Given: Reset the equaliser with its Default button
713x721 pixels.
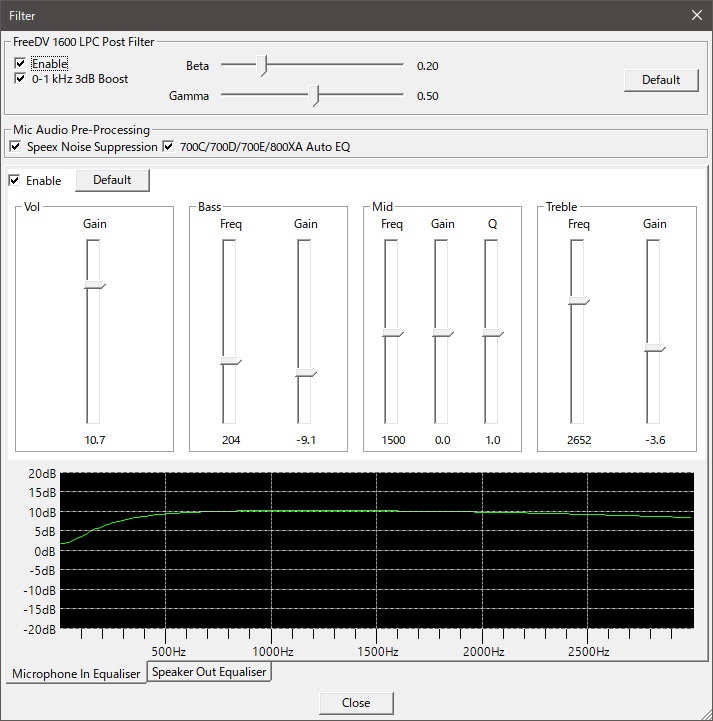Looking at the screenshot, I should pyautogui.click(x=112, y=180).
